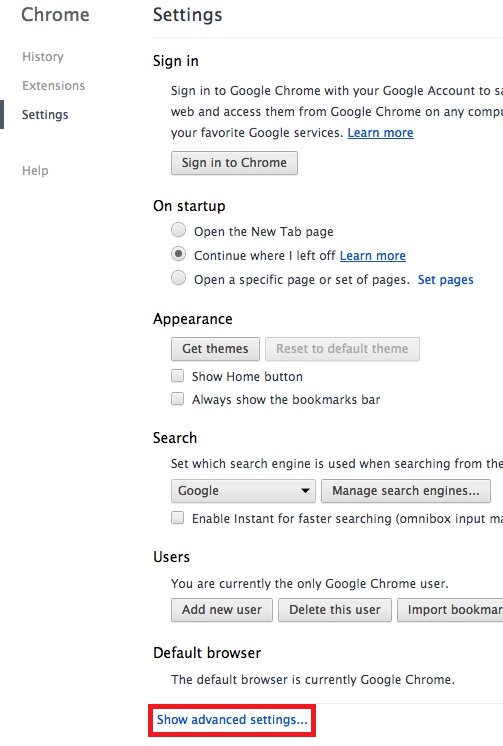Select Settings in the sidebar
The height and width of the screenshot is (746, 503).
point(45,115)
